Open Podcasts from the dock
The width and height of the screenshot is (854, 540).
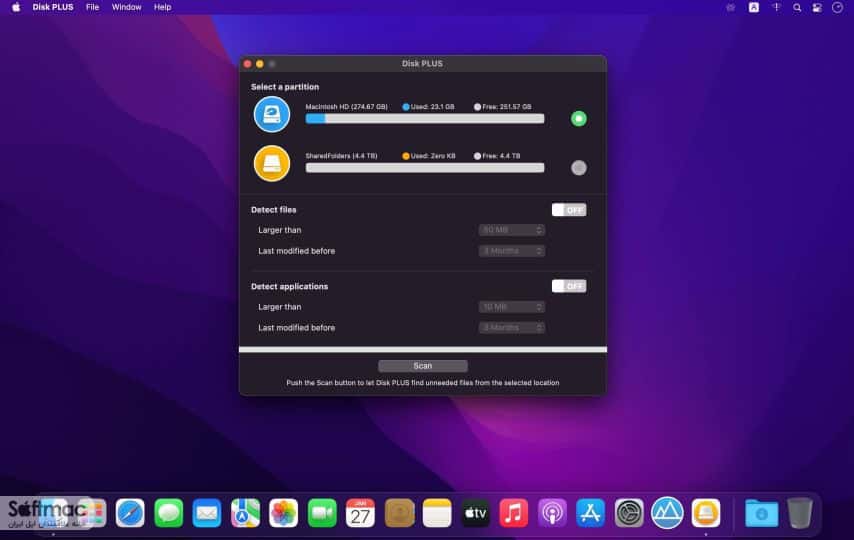[x=552, y=513]
